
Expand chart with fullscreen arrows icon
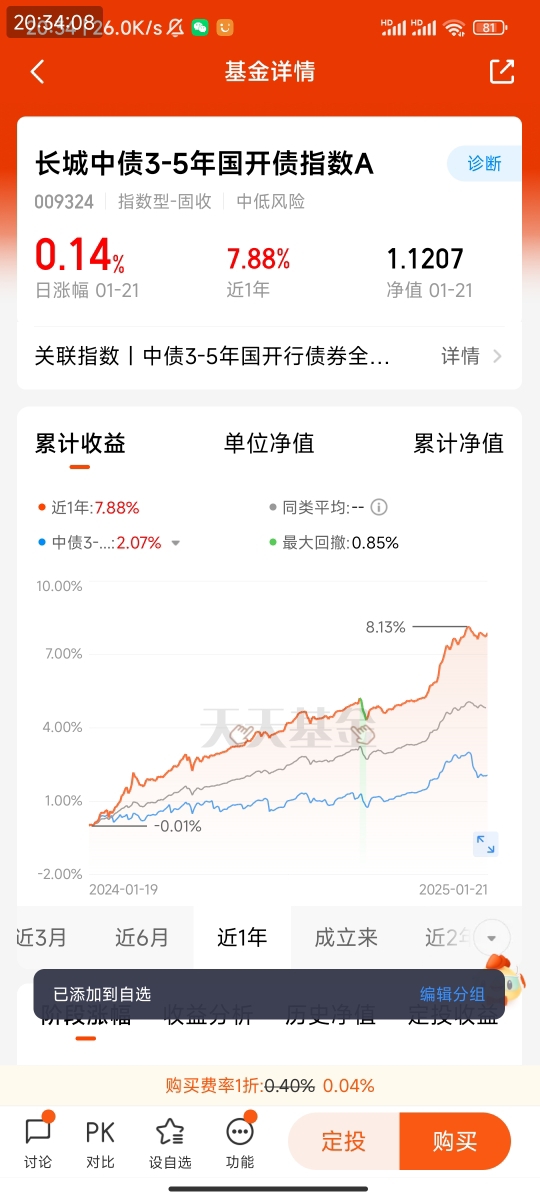point(485,843)
